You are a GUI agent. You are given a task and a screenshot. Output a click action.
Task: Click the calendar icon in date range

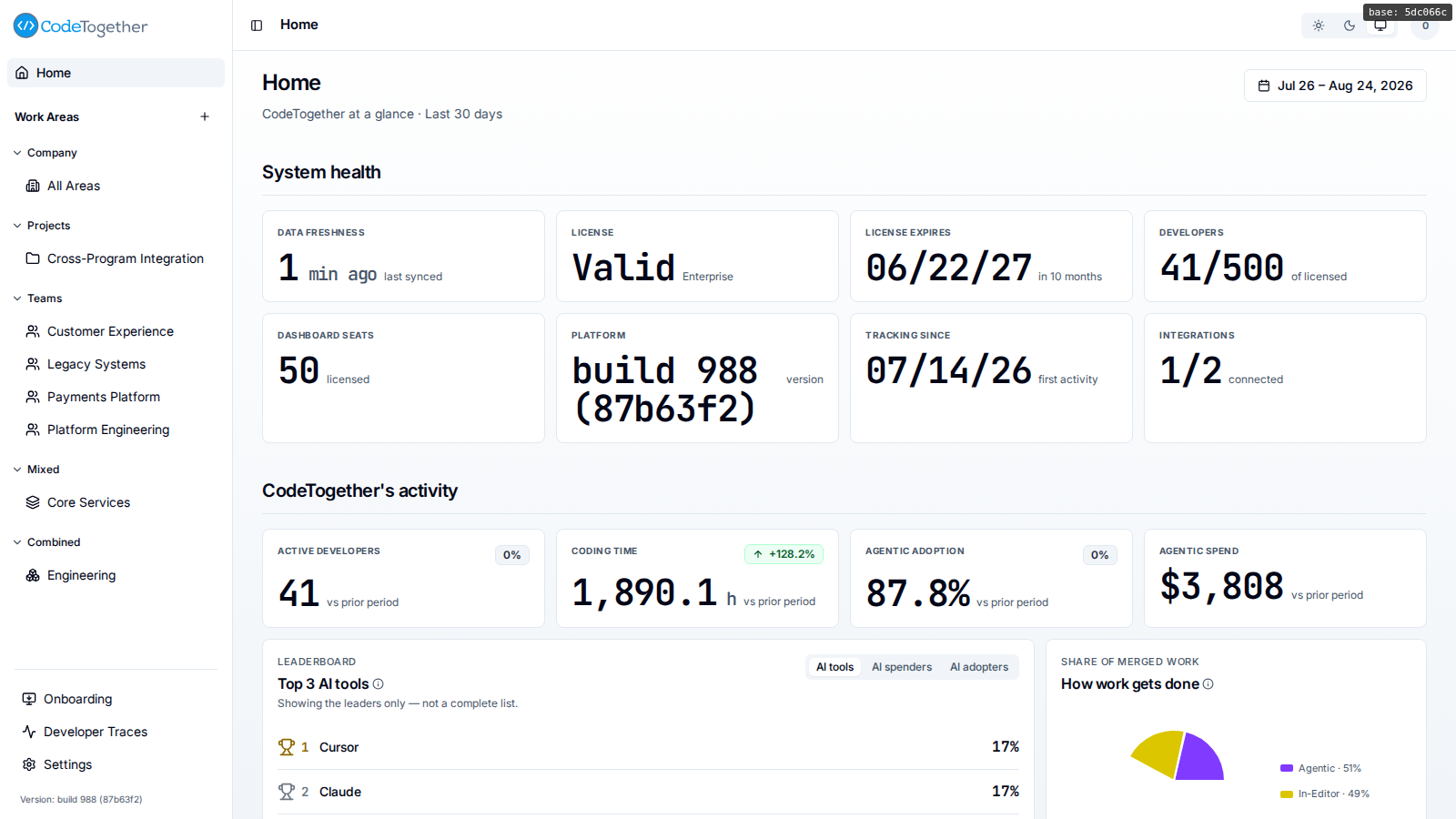tap(1264, 86)
